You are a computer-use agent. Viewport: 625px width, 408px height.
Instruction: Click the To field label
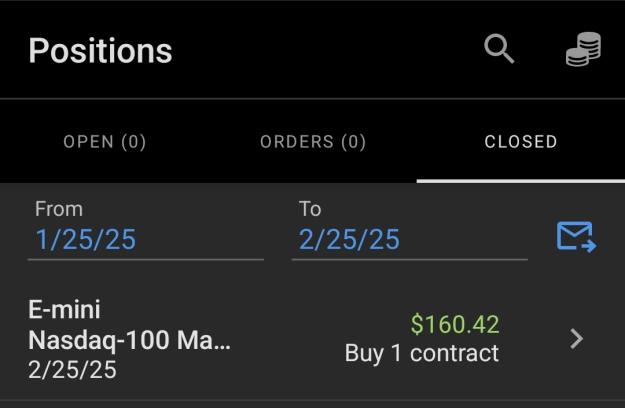pyautogui.click(x=310, y=209)
